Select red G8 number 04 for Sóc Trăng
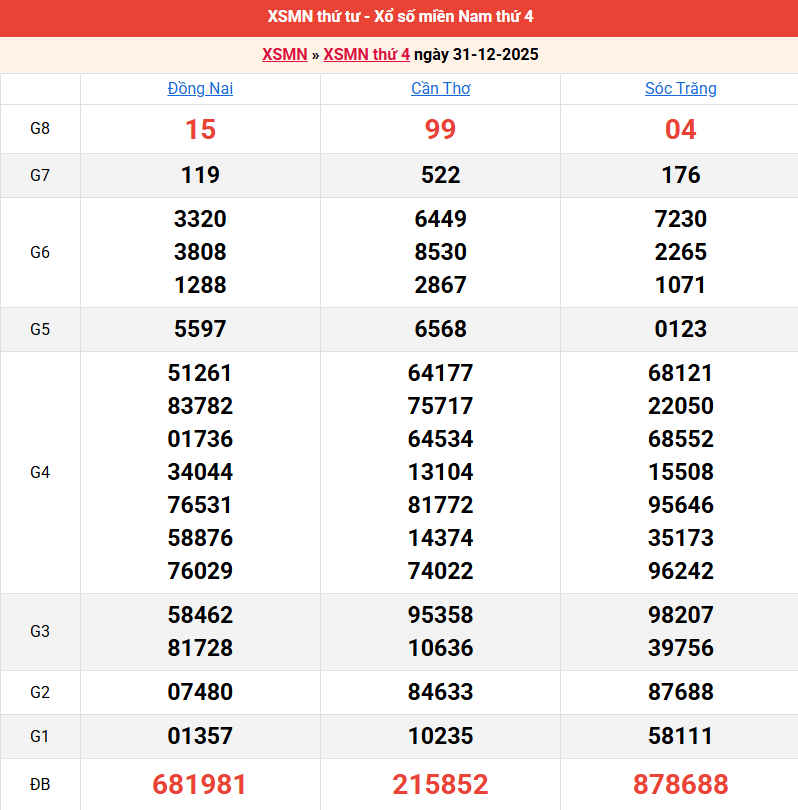 click(x=680, y=130)
